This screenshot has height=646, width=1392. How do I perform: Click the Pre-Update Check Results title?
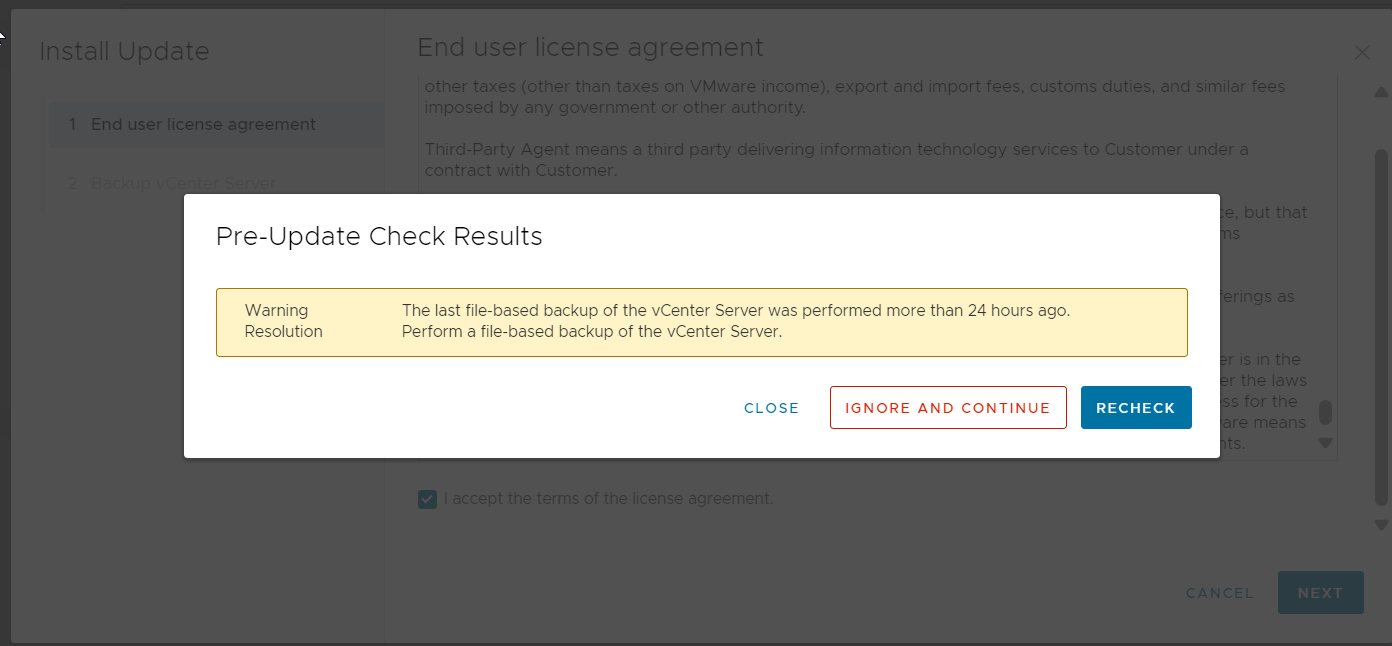pos(379,237)
